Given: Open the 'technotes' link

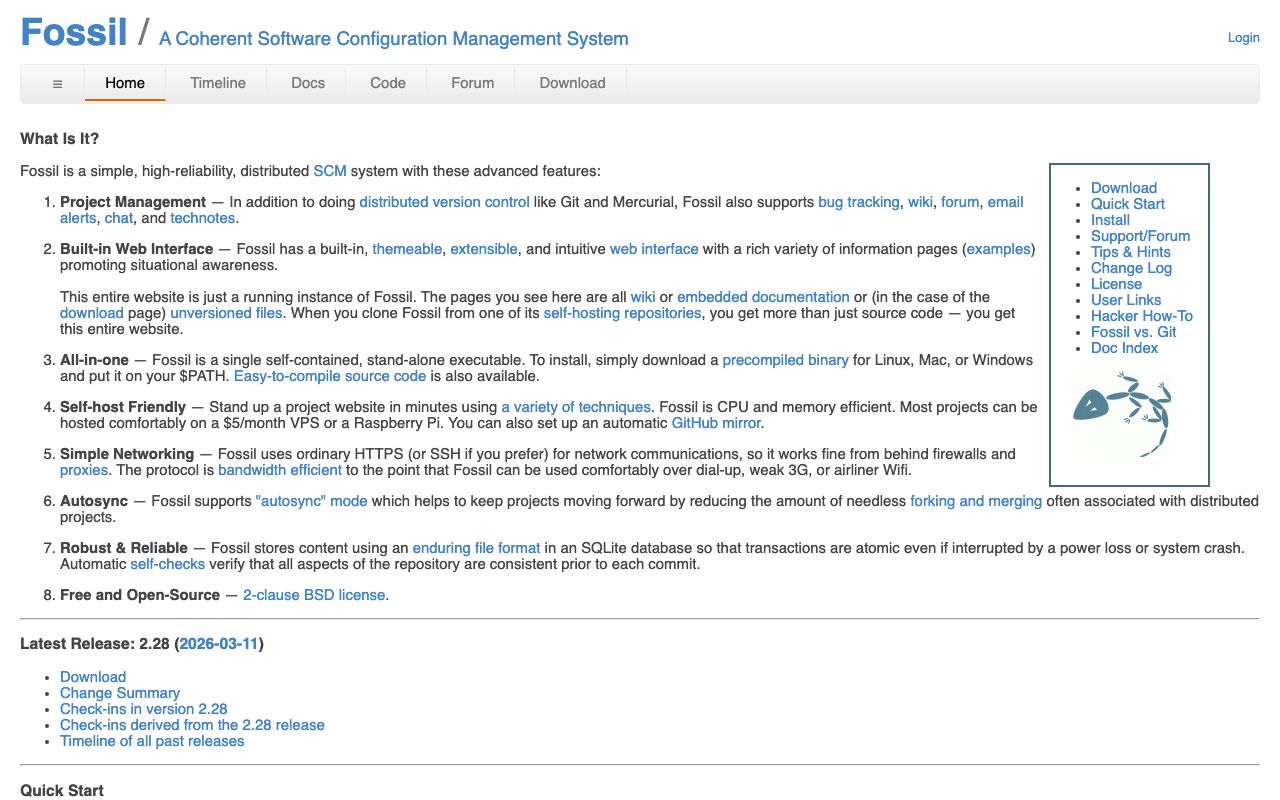Looking at the screenshot, I should coord(203,218).
